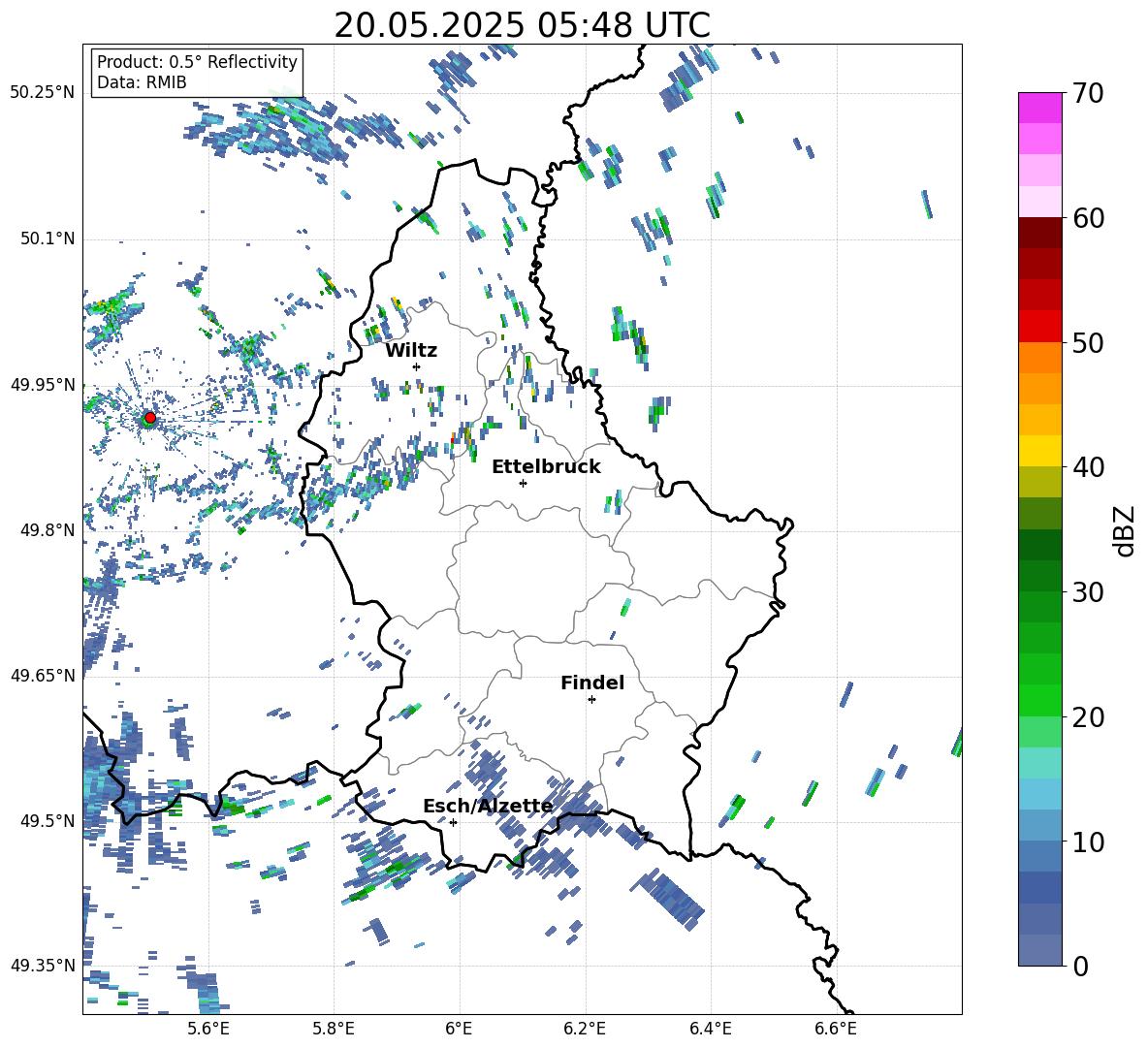The width and height of the screenshot is (1148, 1048).
Task: Click the 49.35°N latitude label
Action: click(43, 966)
